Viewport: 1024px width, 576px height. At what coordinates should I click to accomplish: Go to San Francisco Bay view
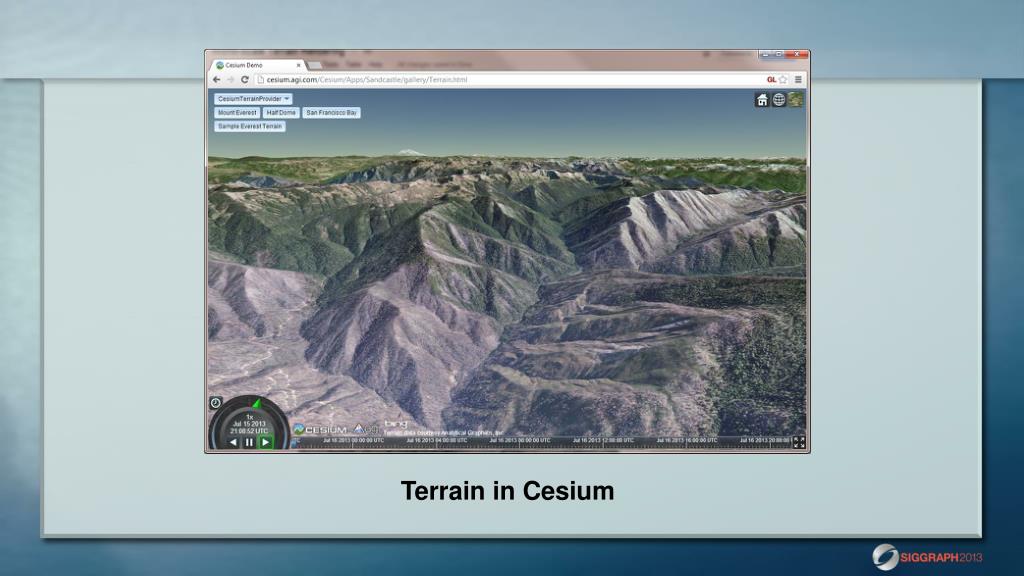(x=332, y=112)
